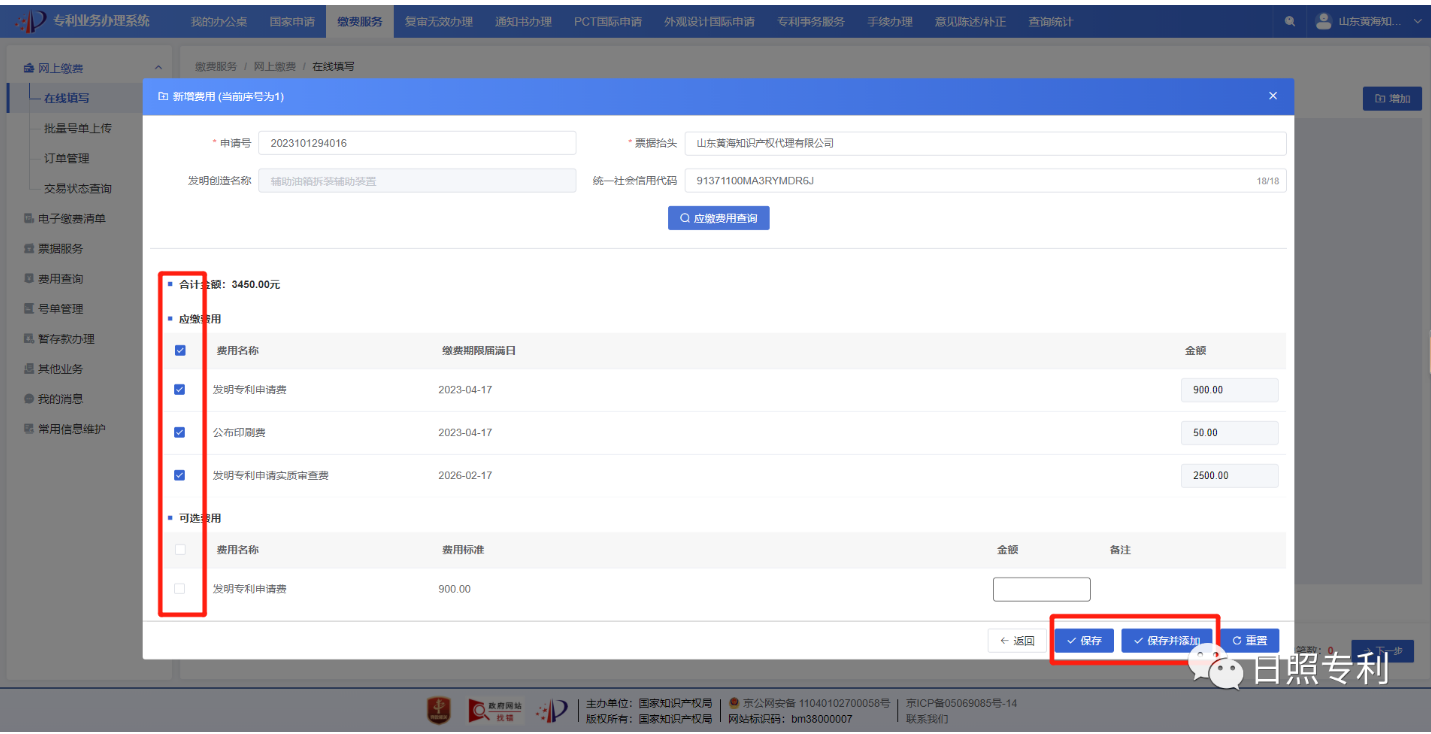Check the optional 发明专利申请费 checkbox

pyautogui.click(x=180, y=589)
